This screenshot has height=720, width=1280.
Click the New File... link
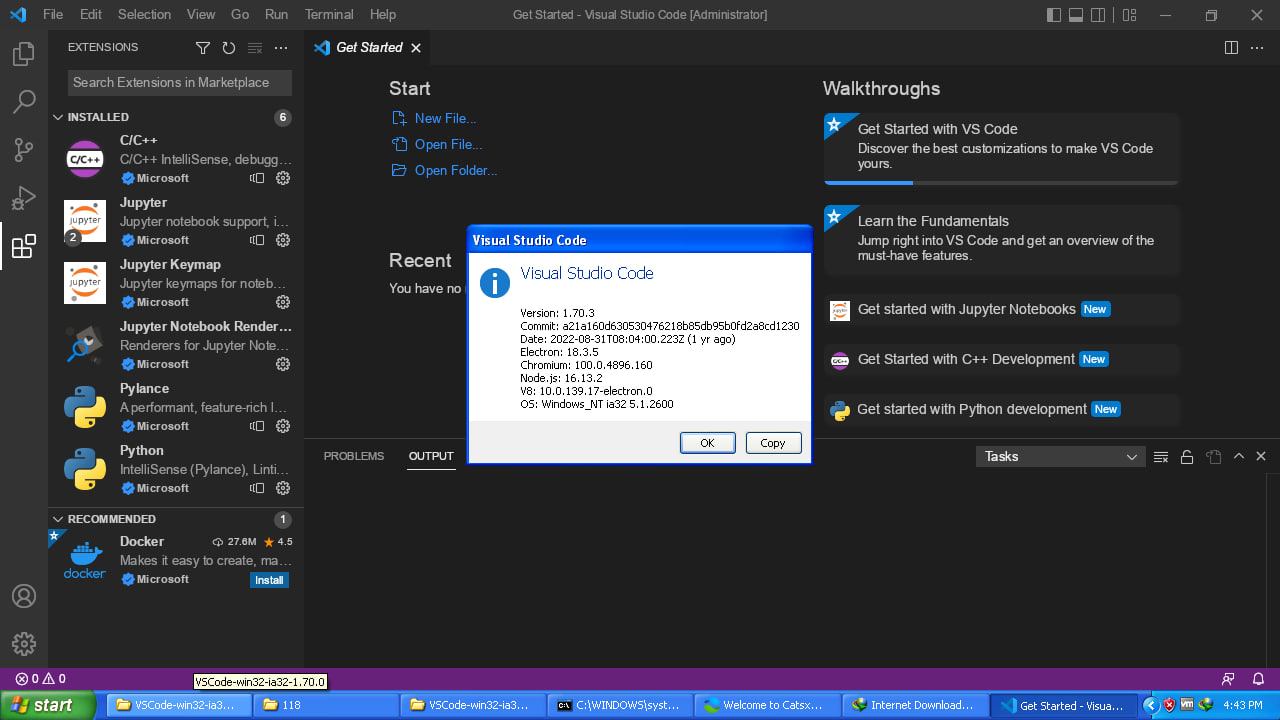pos(445,118)
